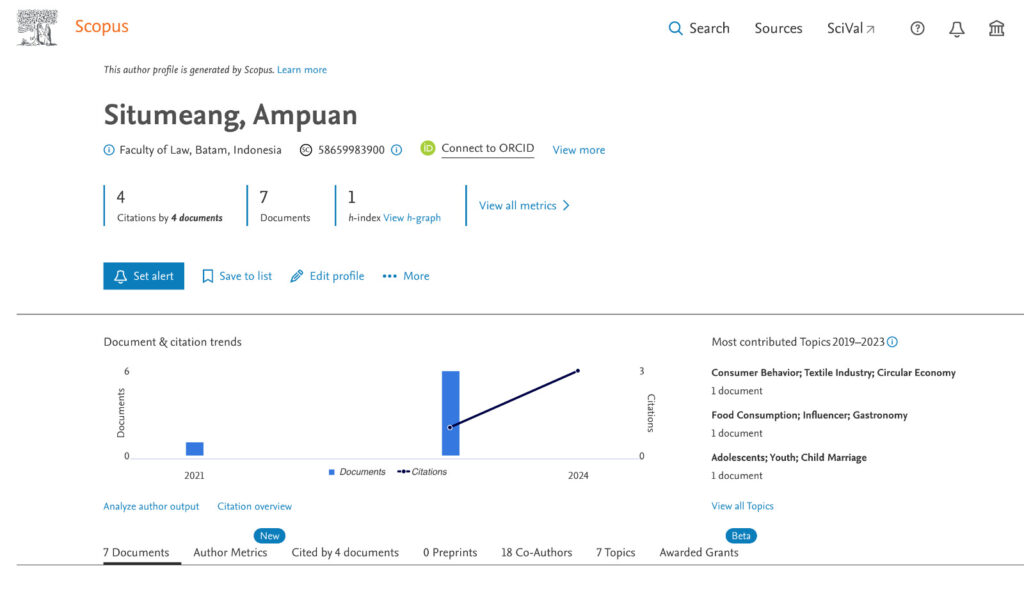
Task: Open help question mark icon
Action: pos(917,28)
